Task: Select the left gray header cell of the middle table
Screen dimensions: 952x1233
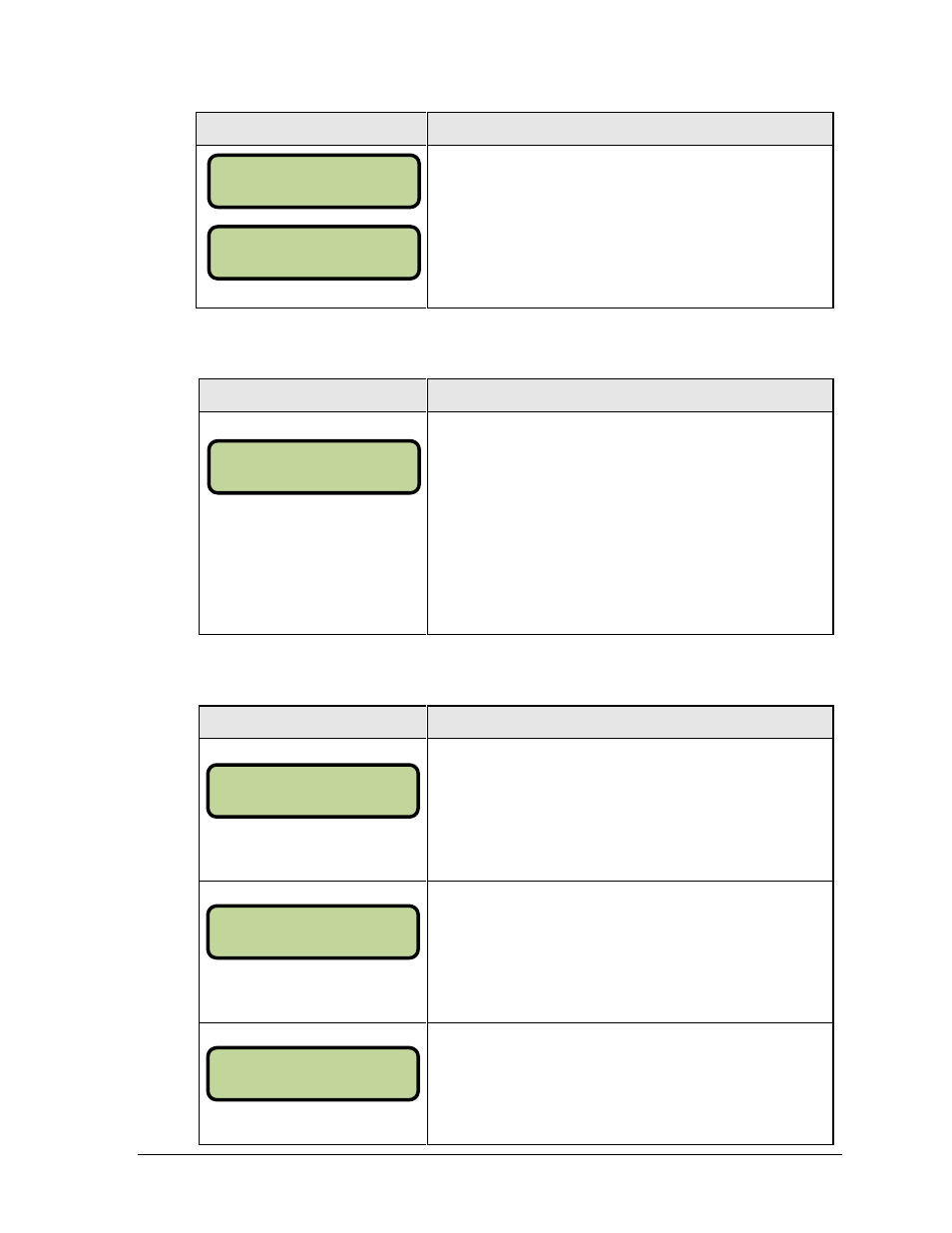Action: (312, 395)
